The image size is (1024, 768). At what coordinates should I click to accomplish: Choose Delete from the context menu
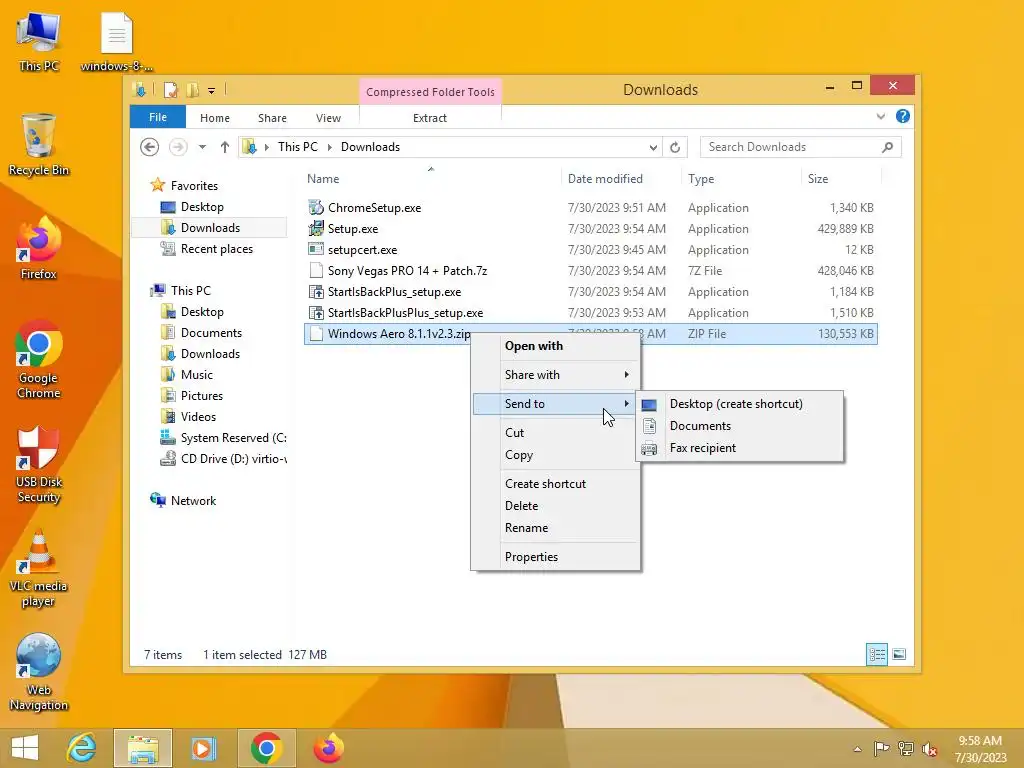556,506
